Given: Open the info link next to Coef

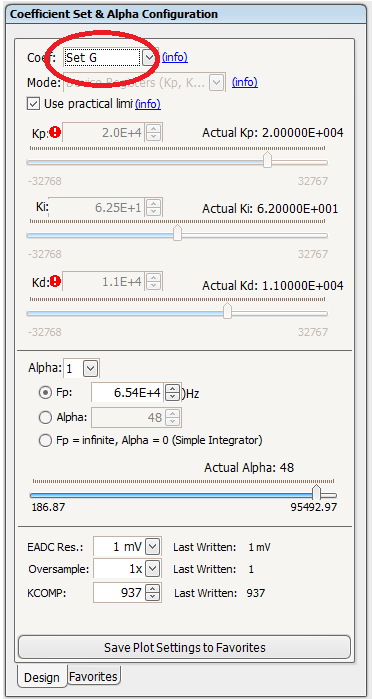Looking at the screenshot, I should pyautogui.click(x=175, y=57).
